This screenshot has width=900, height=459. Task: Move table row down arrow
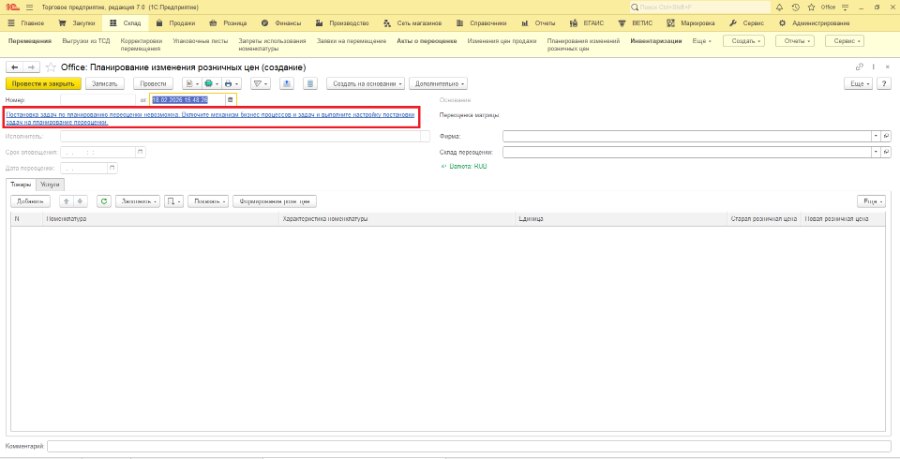coord(80,201)
